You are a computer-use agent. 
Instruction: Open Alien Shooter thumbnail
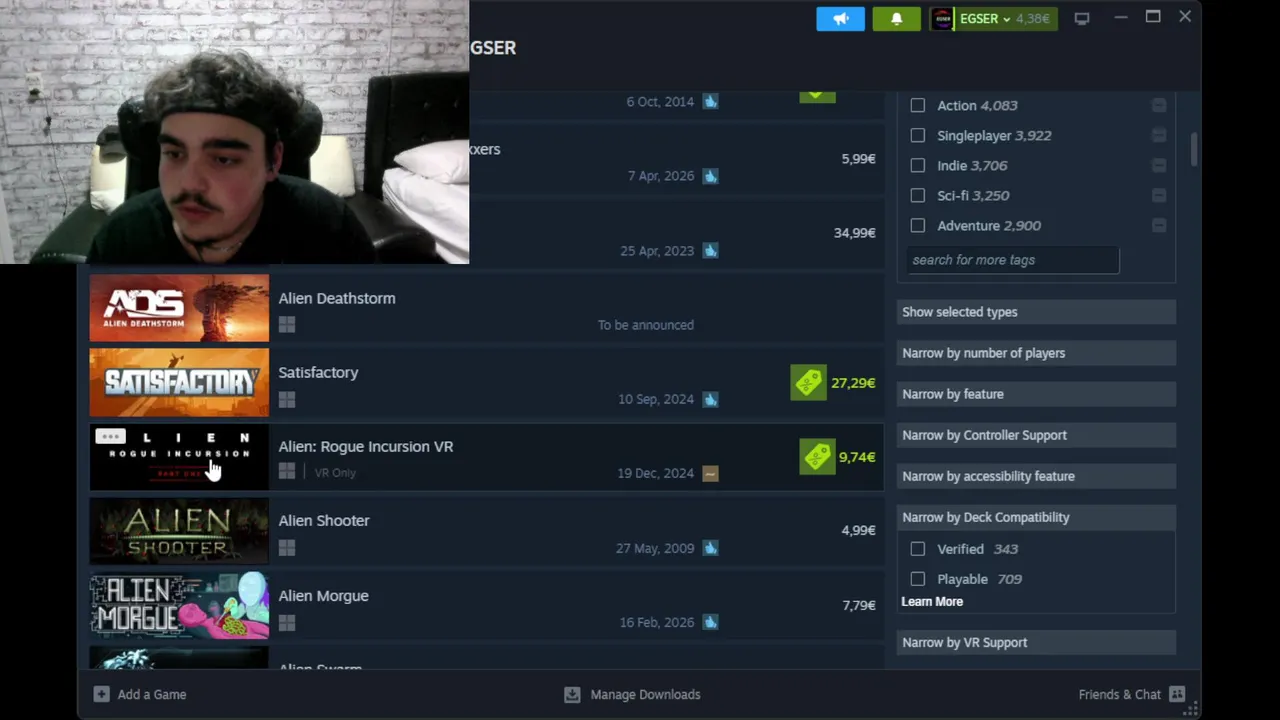(x=179, y=531)
